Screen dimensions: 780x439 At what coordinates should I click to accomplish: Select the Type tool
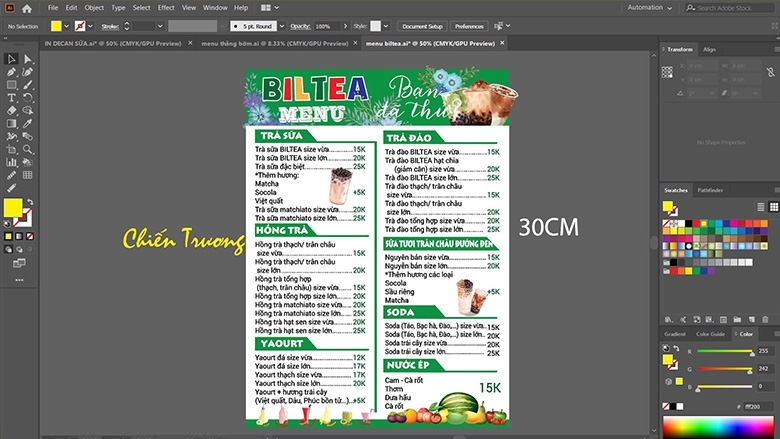[x=11, y=98]
